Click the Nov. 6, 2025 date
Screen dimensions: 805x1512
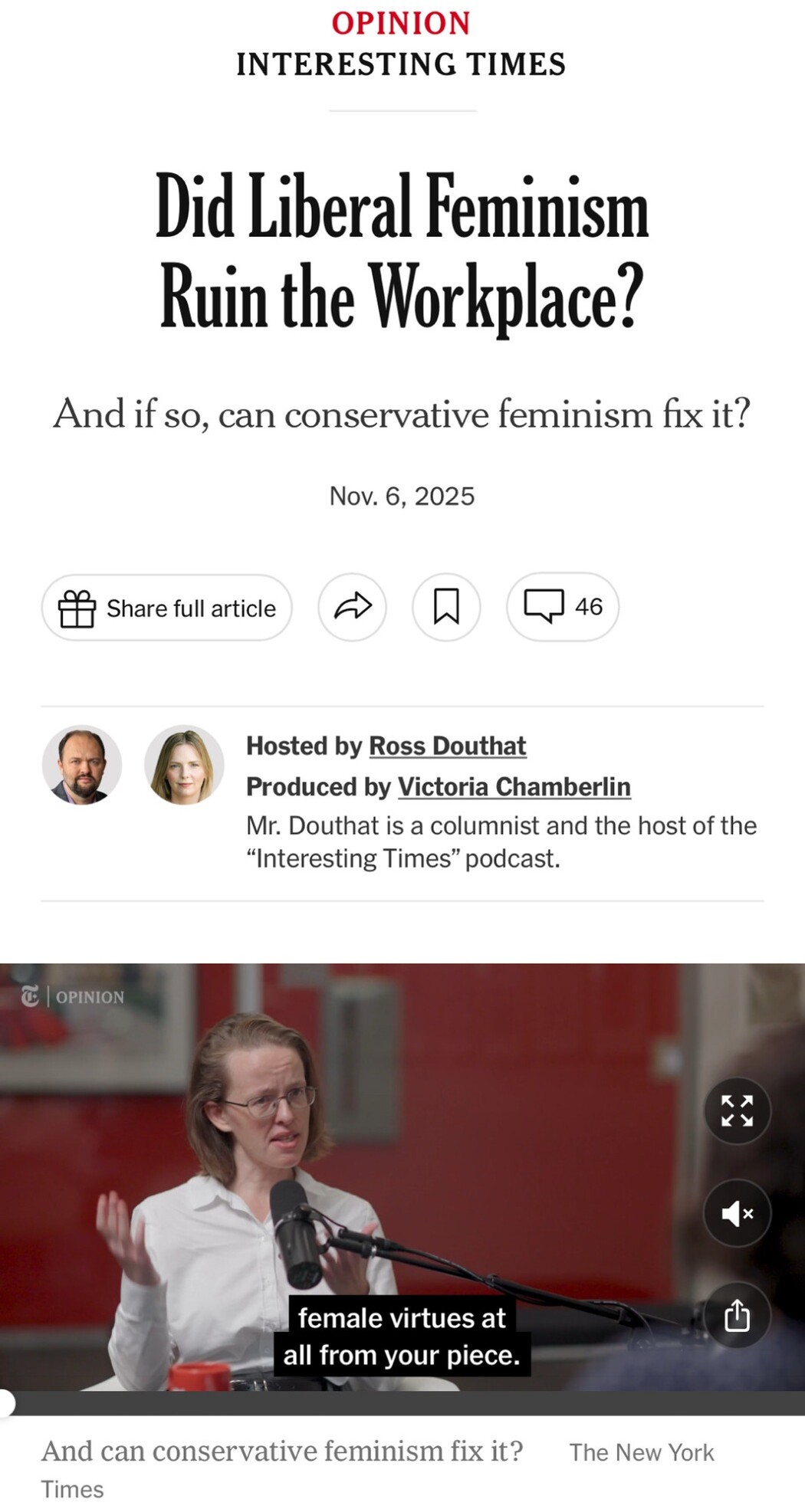point(402,496)
